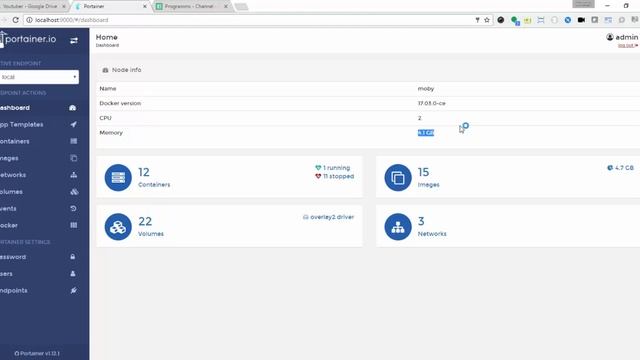Image resolution: width=640 pixels, height=360 pixels.
Task: Click the round Networks tile icon
Action: 398,227
